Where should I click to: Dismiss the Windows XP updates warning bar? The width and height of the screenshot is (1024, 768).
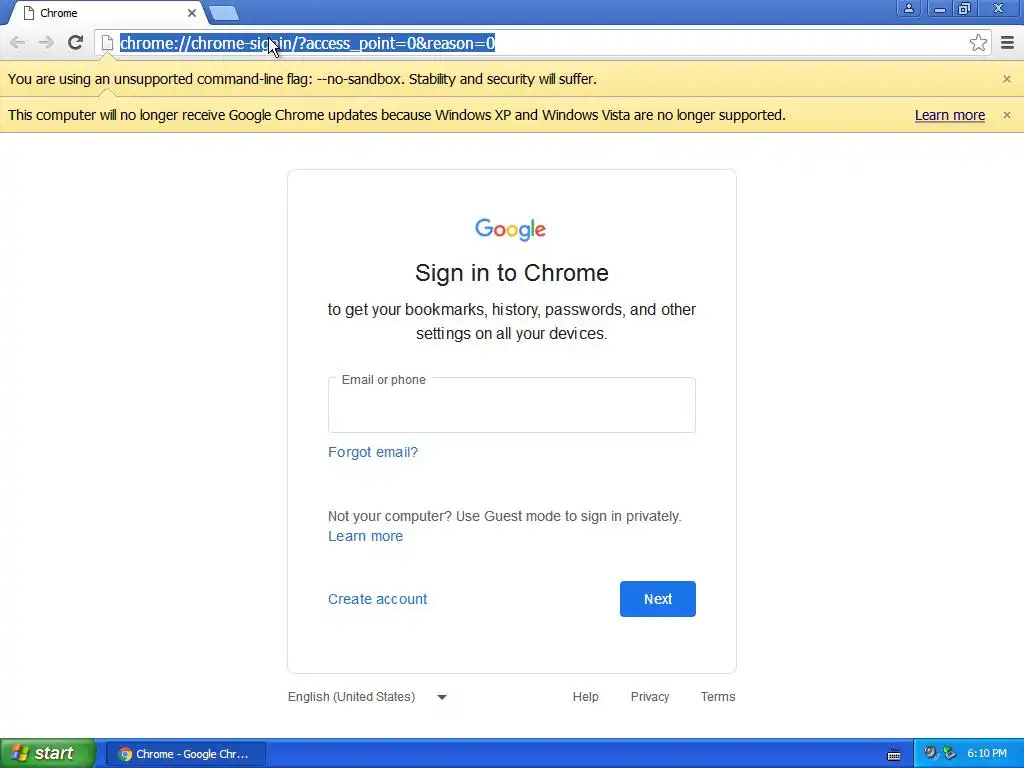tap(1006, 115)
